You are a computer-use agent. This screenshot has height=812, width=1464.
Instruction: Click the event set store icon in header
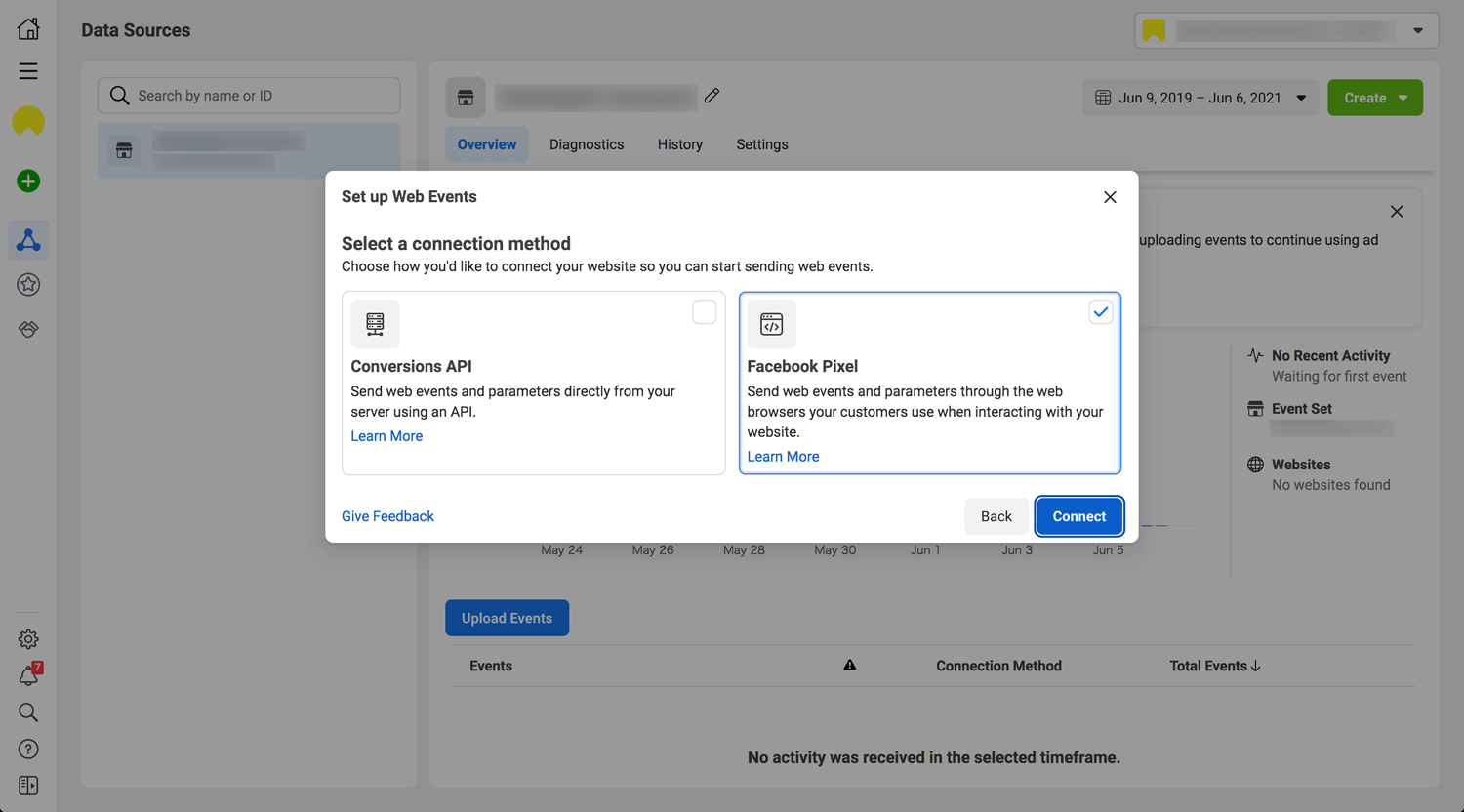466,98
